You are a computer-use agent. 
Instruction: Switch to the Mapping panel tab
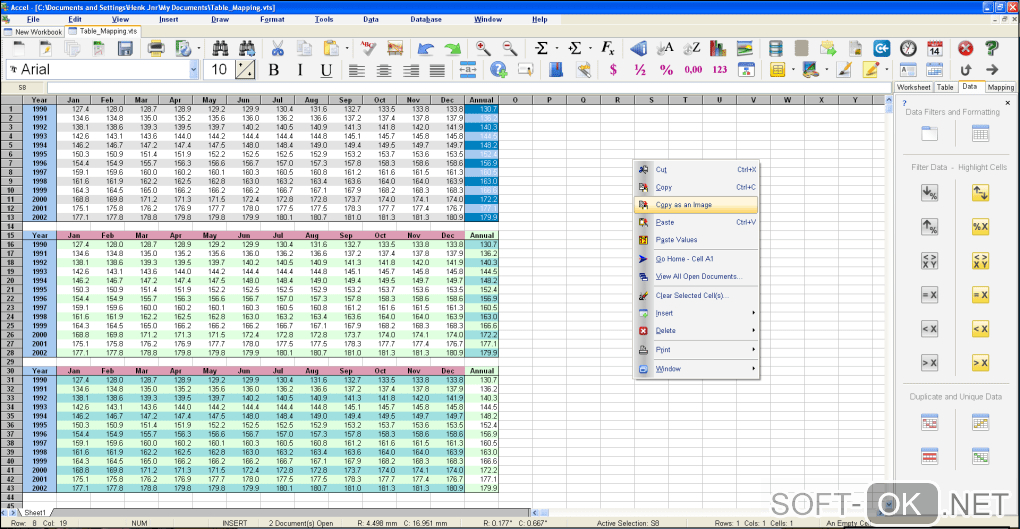pyautogui.click(x=1000, y=87)
